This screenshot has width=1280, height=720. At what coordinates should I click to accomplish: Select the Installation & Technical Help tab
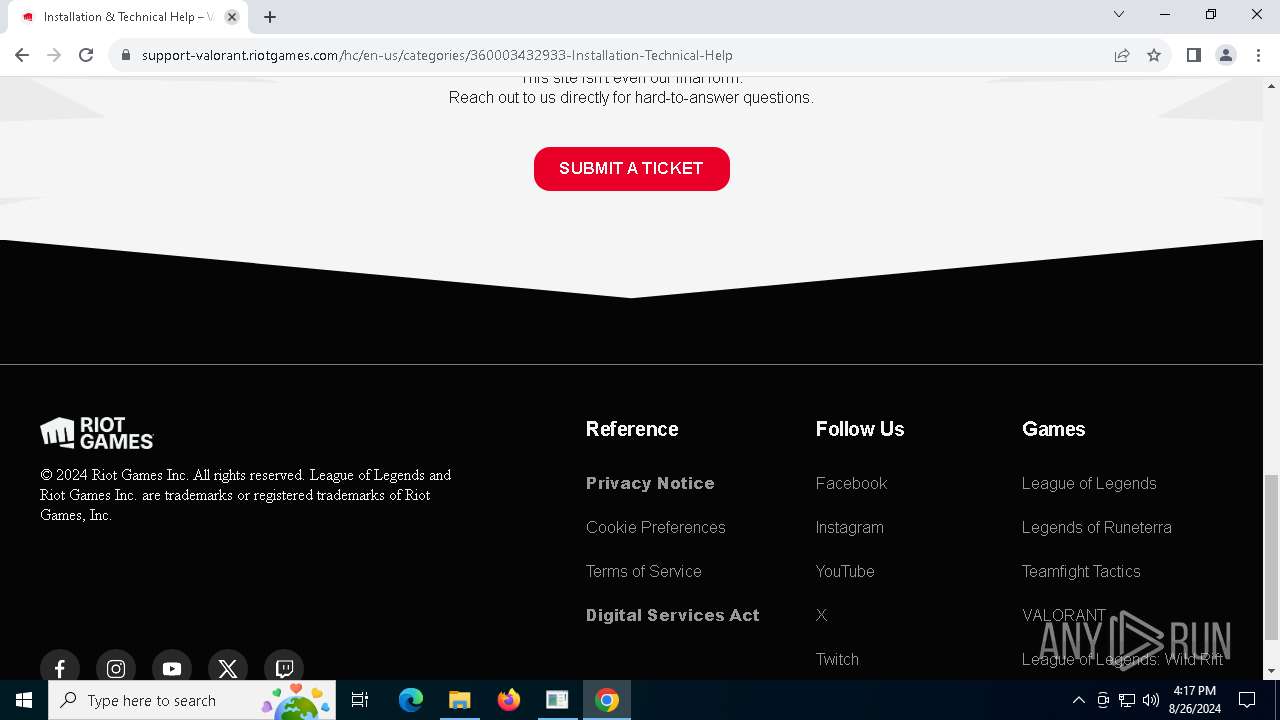[128, 17]
